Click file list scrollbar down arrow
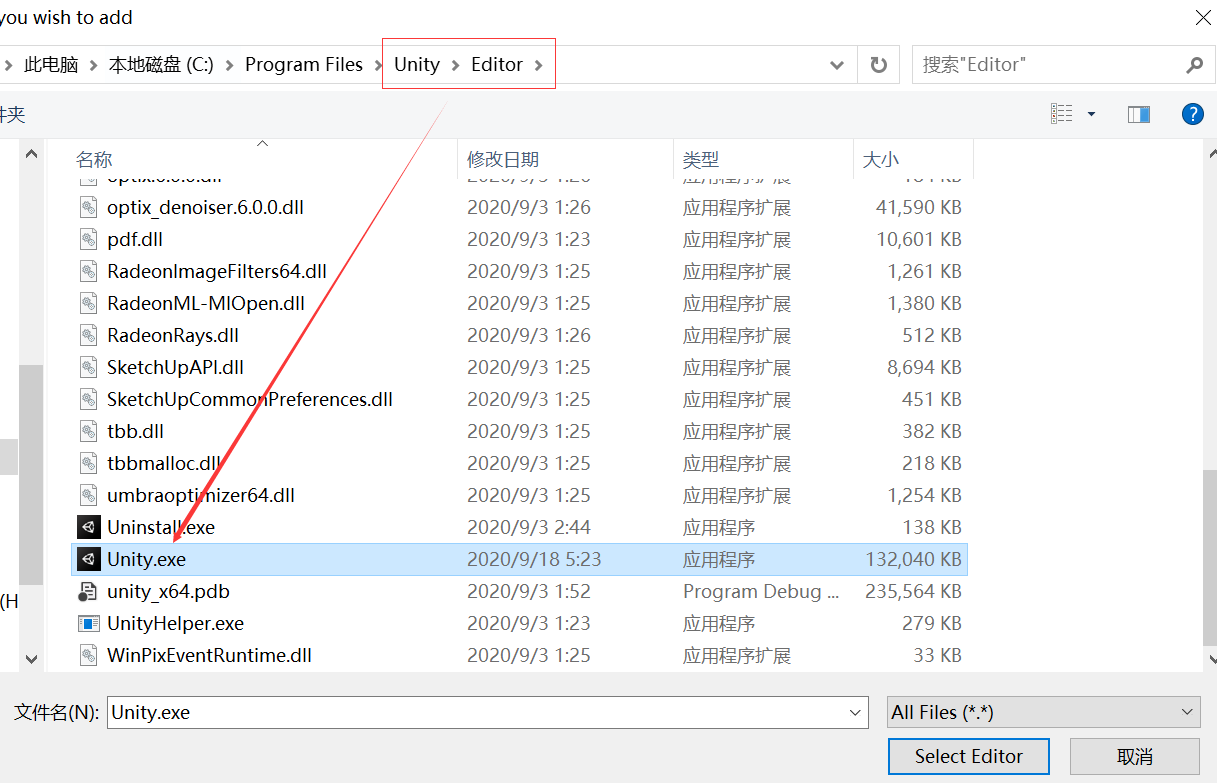1217x783 pixels. coord(1211,659)
